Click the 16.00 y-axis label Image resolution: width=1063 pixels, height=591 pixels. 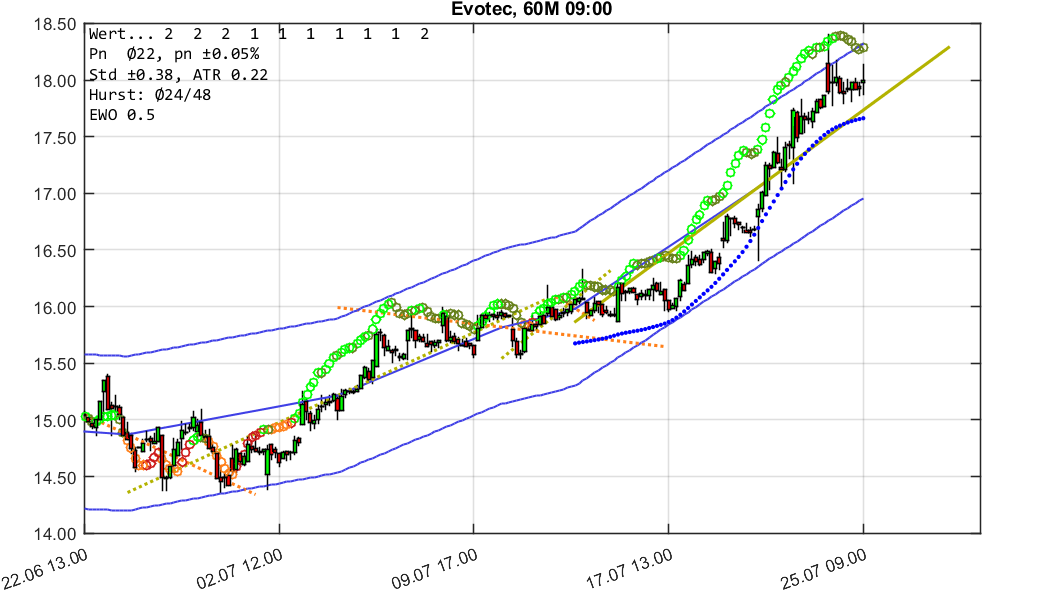point(55,308)
